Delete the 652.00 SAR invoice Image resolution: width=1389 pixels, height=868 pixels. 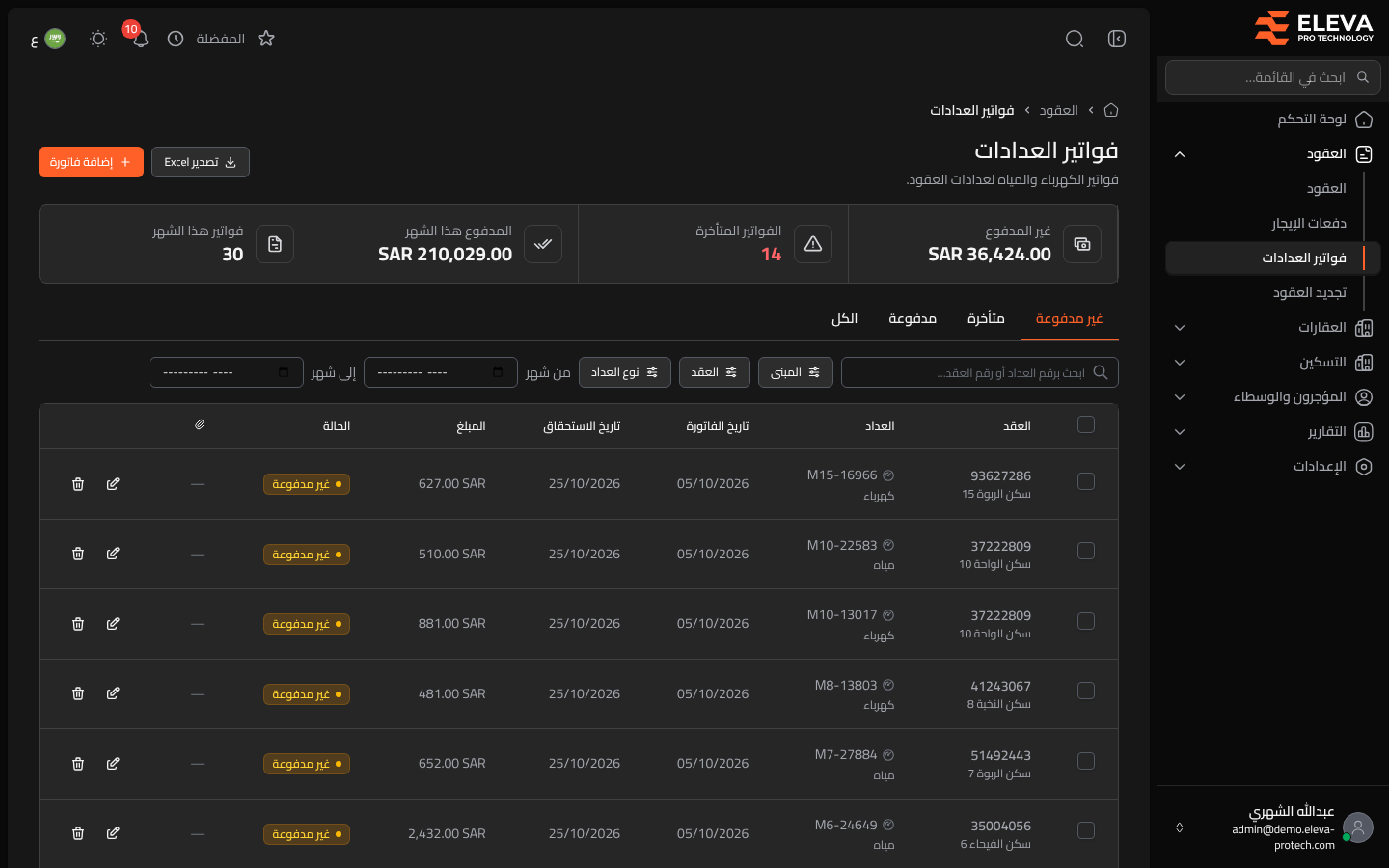coord(78,764)
